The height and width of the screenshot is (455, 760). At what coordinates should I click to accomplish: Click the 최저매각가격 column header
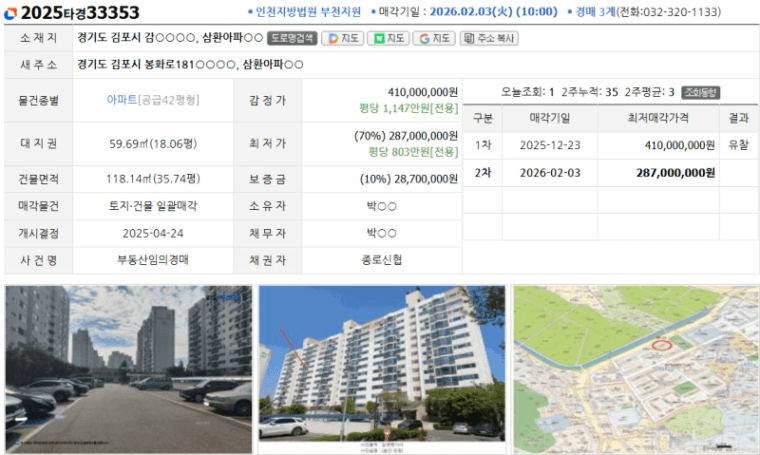pyautogui.click(x=658, y=118)
